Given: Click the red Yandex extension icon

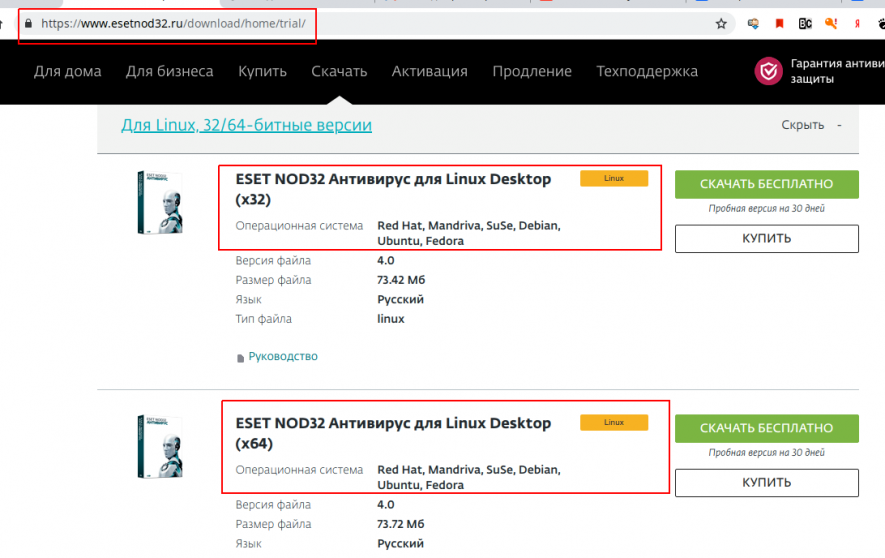Looking at the screenshot, I should coord(857,23).
